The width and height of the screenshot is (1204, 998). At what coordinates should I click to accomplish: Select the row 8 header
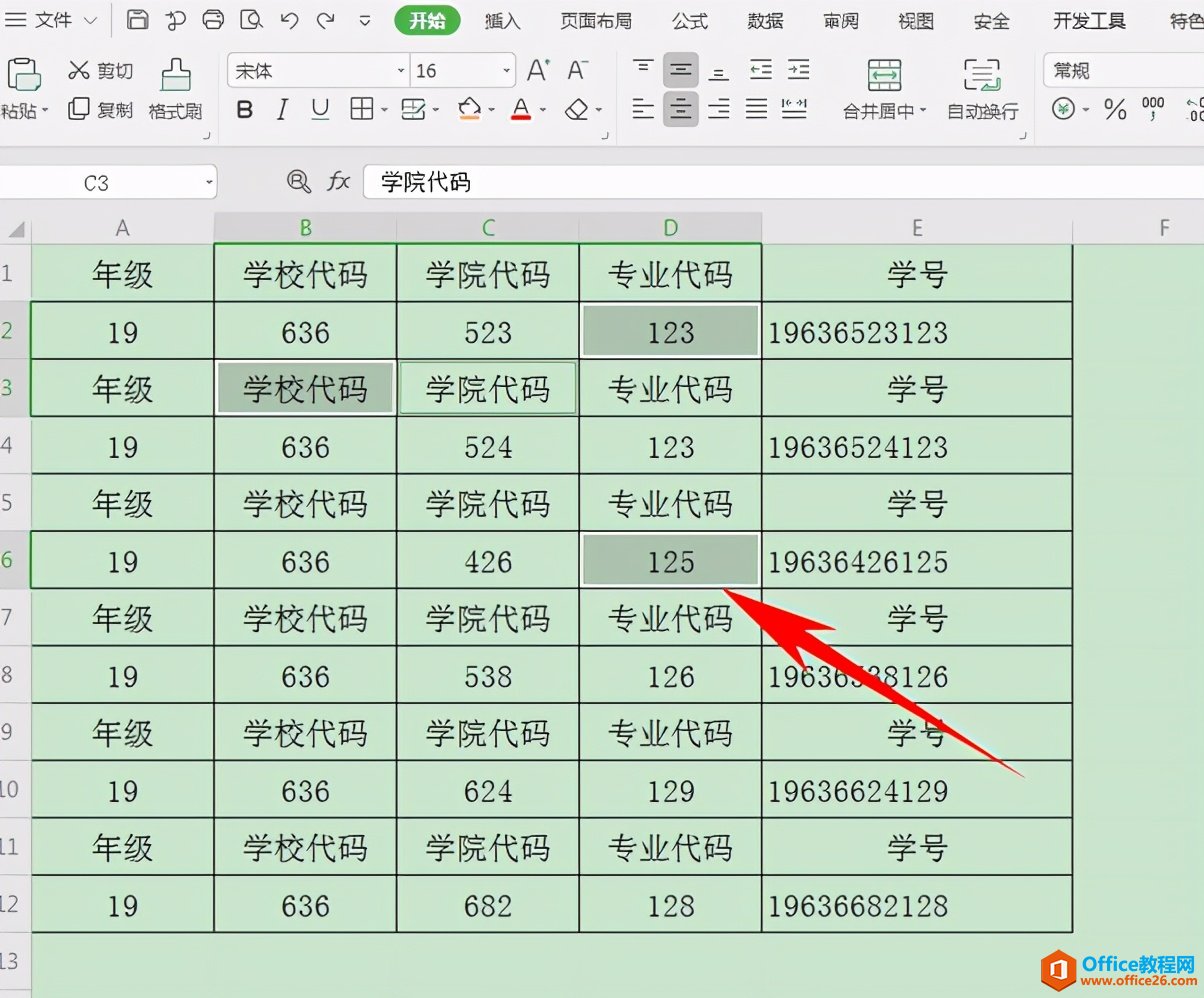[x=15, y=676]
